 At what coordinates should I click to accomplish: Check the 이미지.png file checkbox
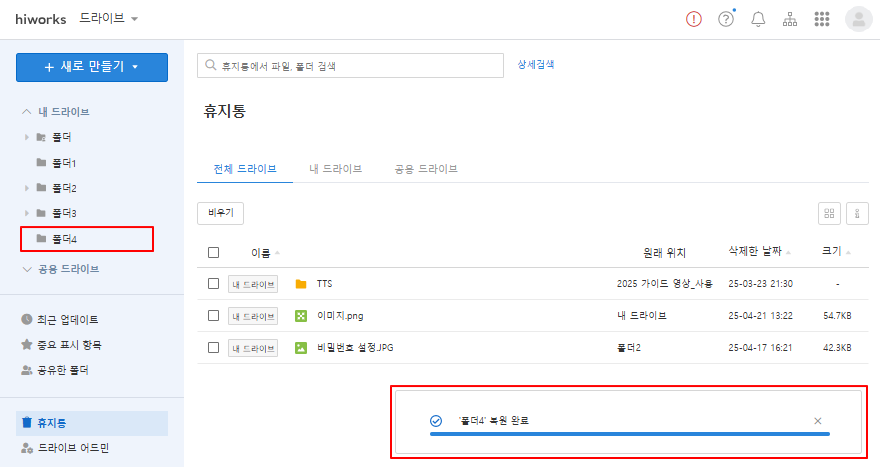coord(213,316)
